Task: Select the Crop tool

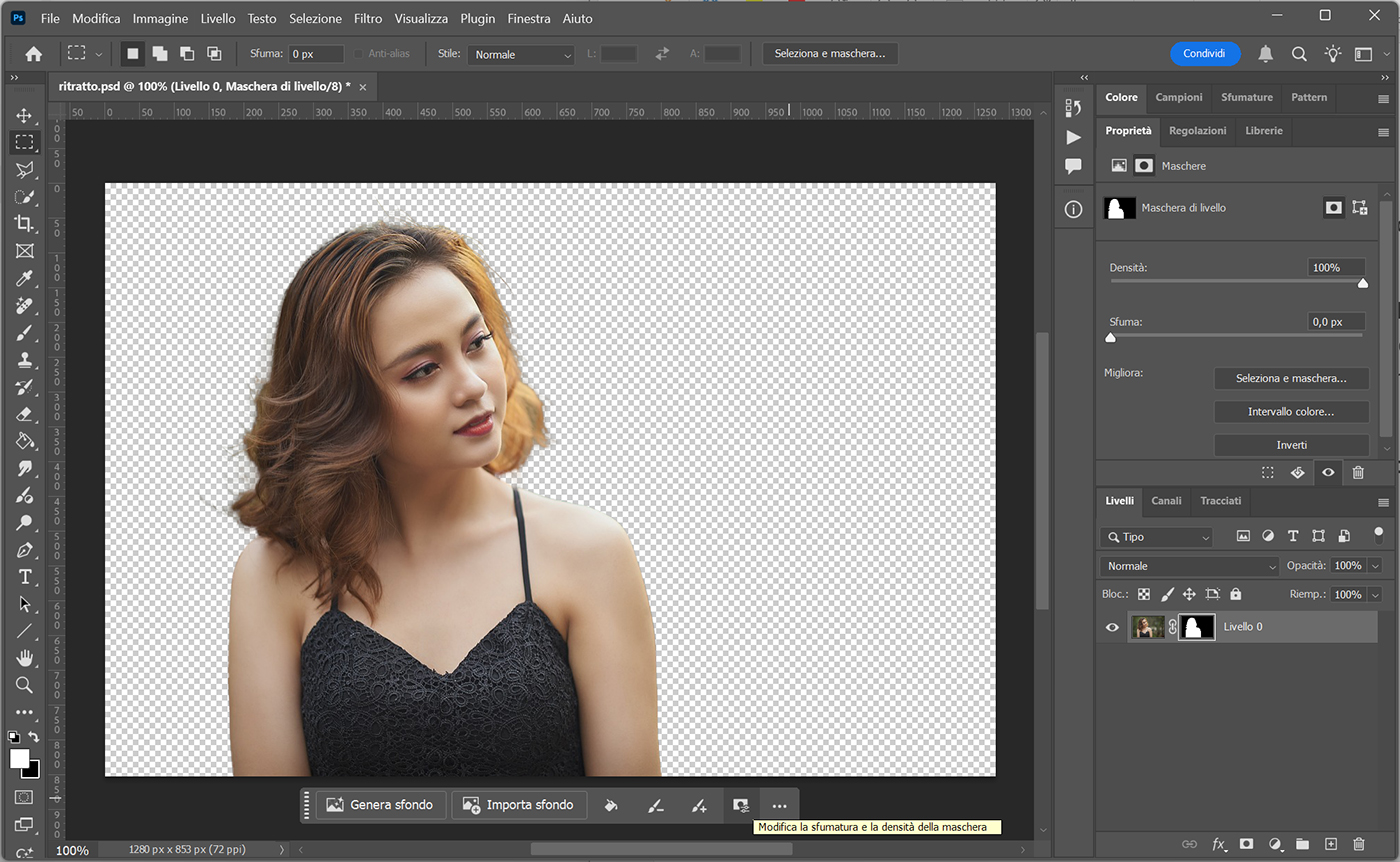Action: point(24,224)
